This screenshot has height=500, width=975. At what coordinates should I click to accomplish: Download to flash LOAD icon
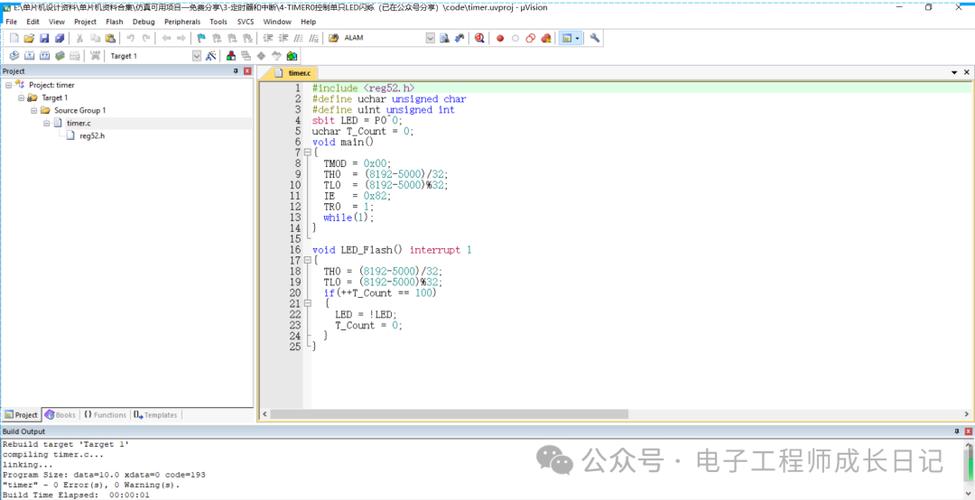point(95,56)
